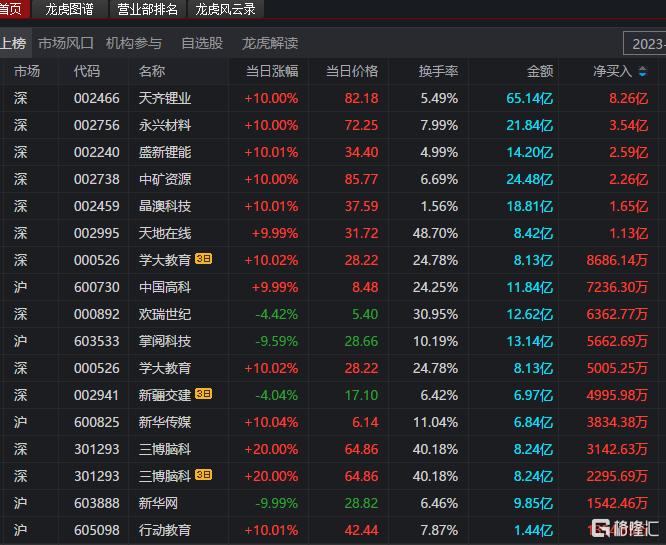The height and width of the screenshot is (545, 666).
Task: Click stock code 002941
Action: click(96, 395)
